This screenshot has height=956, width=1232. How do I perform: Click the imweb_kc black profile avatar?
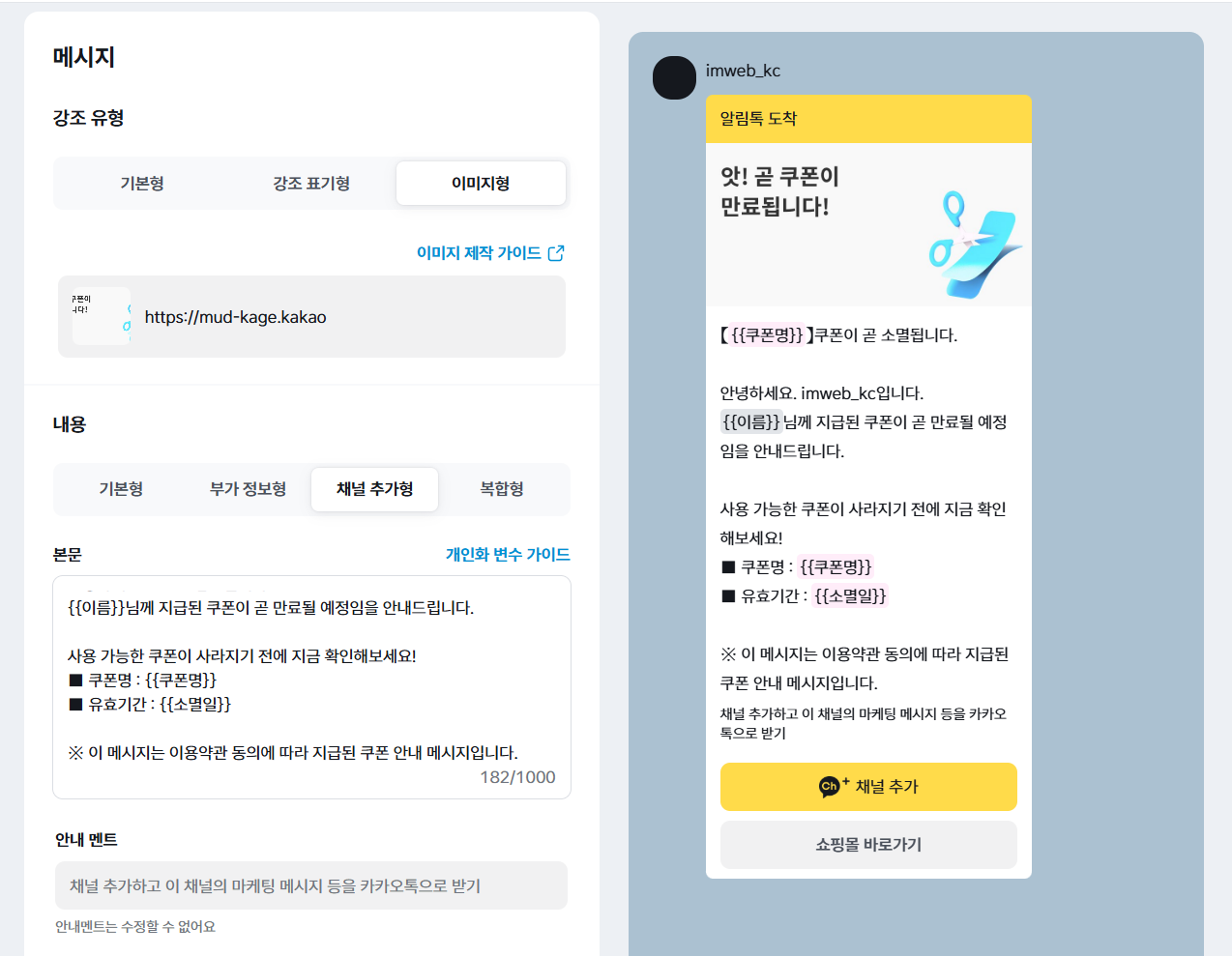[674, 77]
